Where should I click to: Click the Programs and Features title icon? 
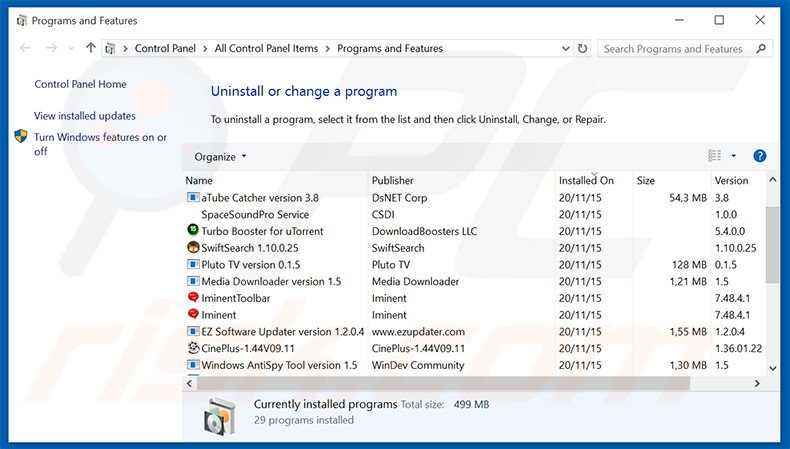[21, 21]
